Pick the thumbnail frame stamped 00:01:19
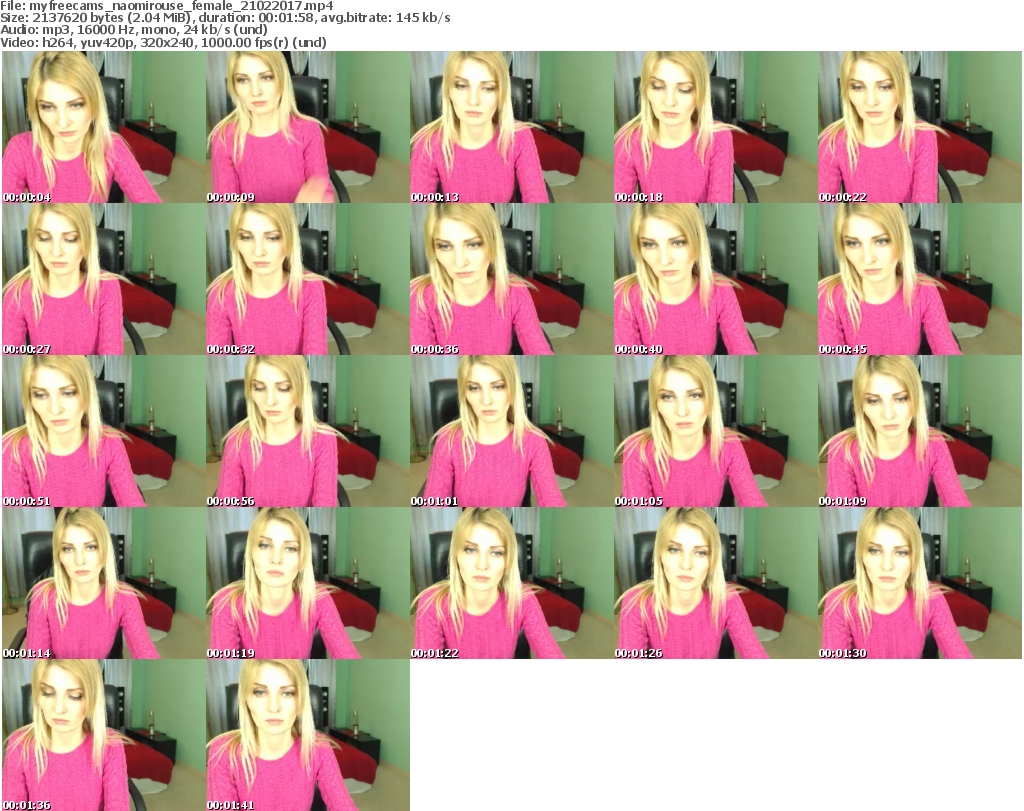 308,583
